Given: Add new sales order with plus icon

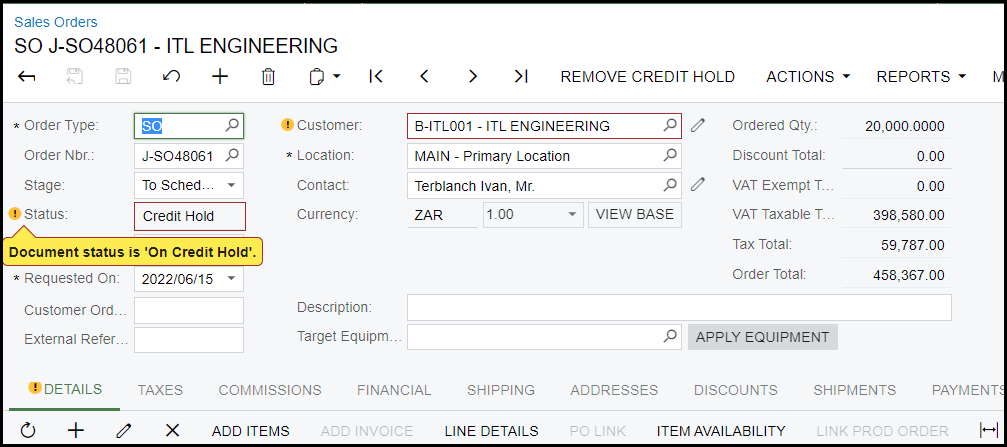Looking at the screenshot, I should point(220,77).
